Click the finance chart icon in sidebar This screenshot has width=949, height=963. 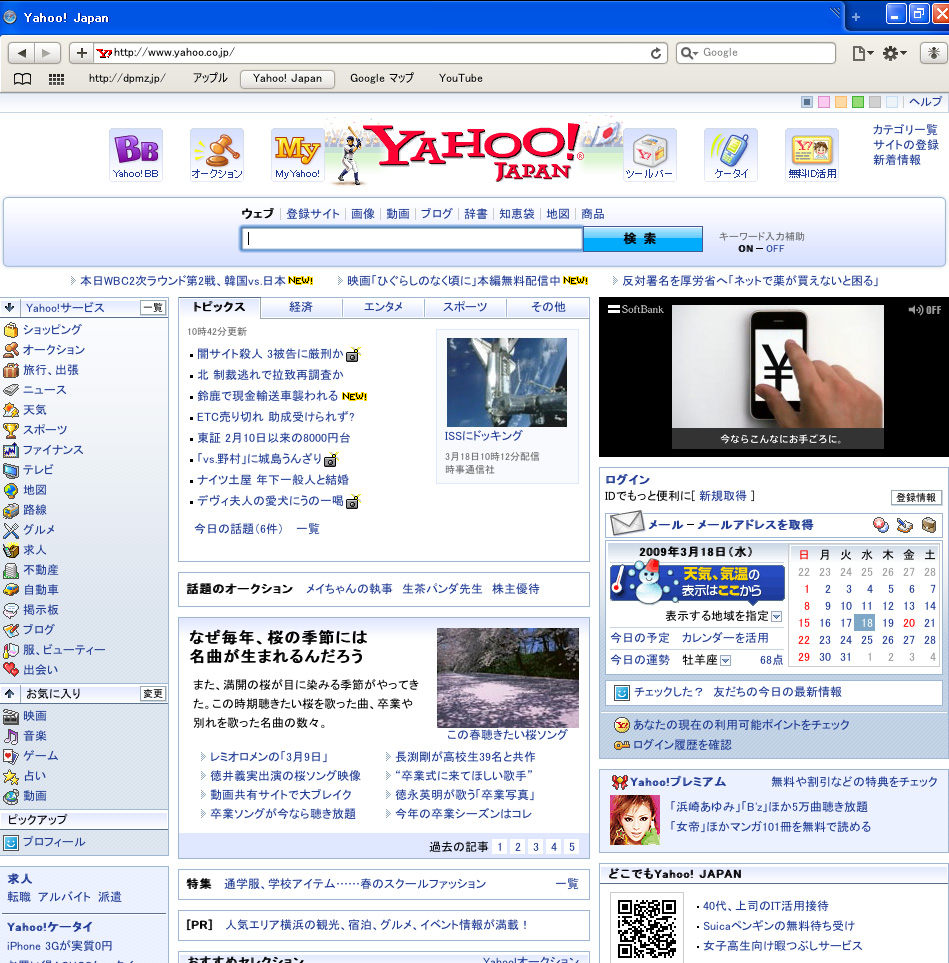10,450
